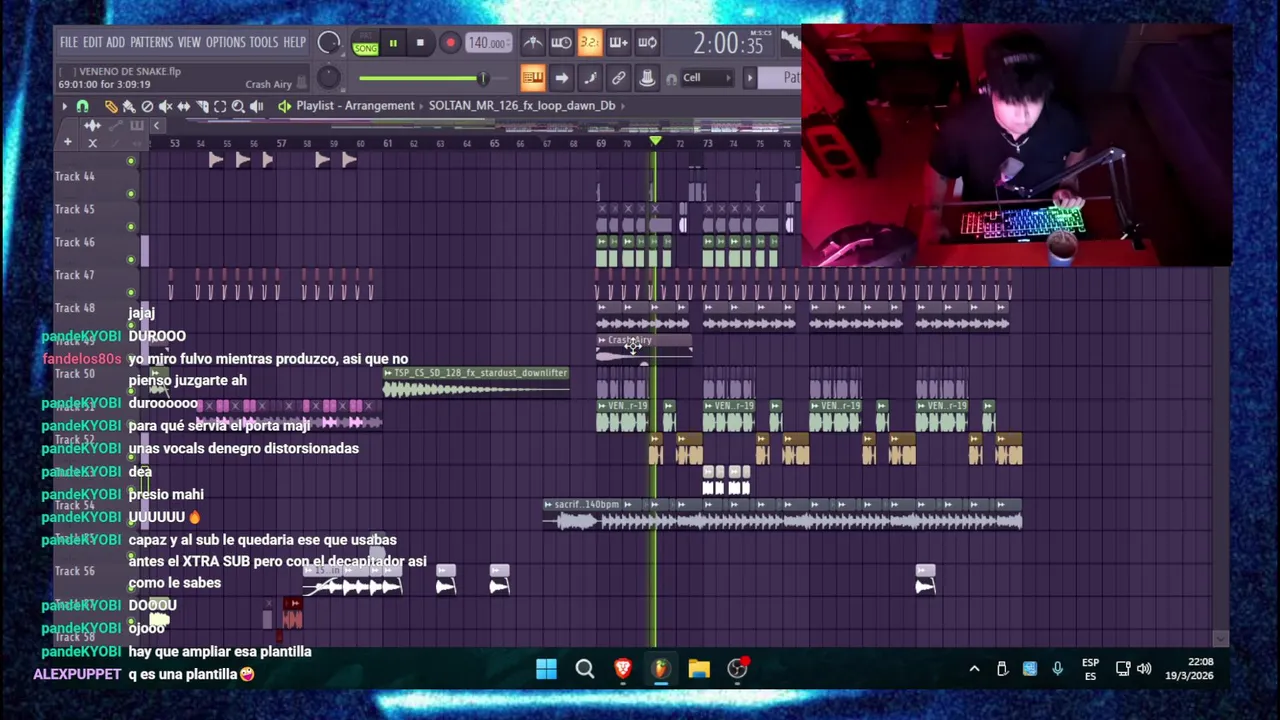Select the Draw pencil tool

point(111,106)
